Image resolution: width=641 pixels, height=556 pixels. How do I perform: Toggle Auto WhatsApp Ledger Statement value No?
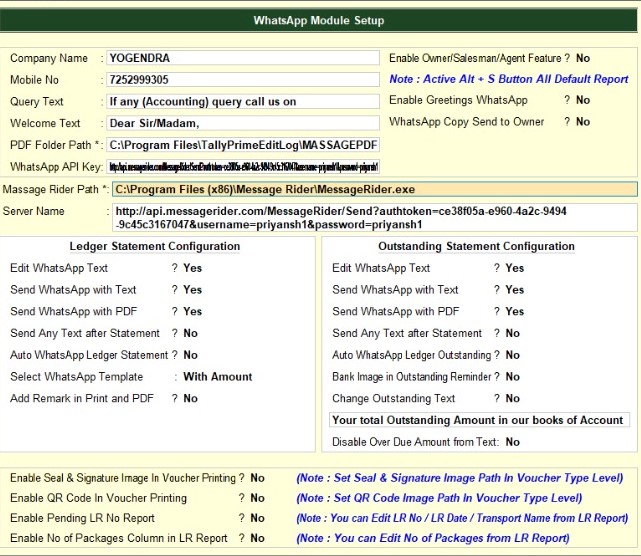point(191,354)
